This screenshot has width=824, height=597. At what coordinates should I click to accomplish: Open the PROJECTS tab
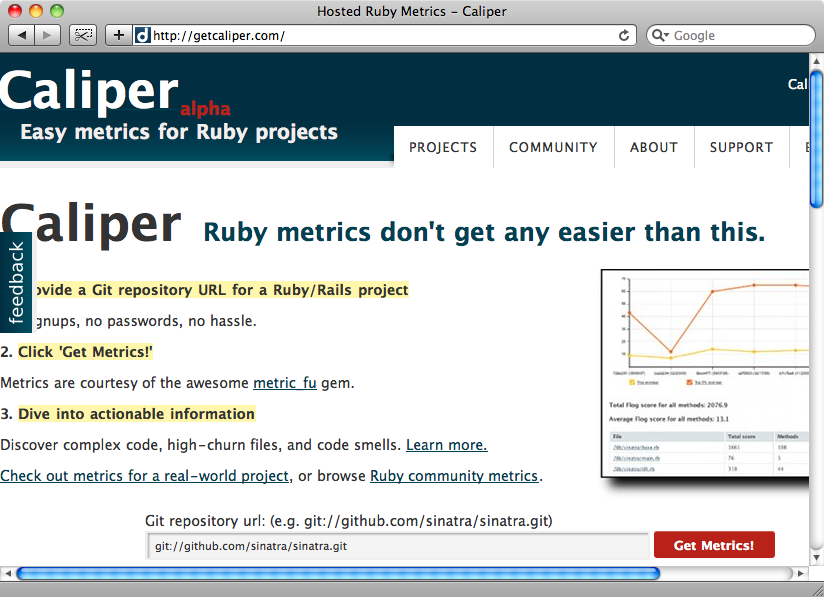point(443,147)
